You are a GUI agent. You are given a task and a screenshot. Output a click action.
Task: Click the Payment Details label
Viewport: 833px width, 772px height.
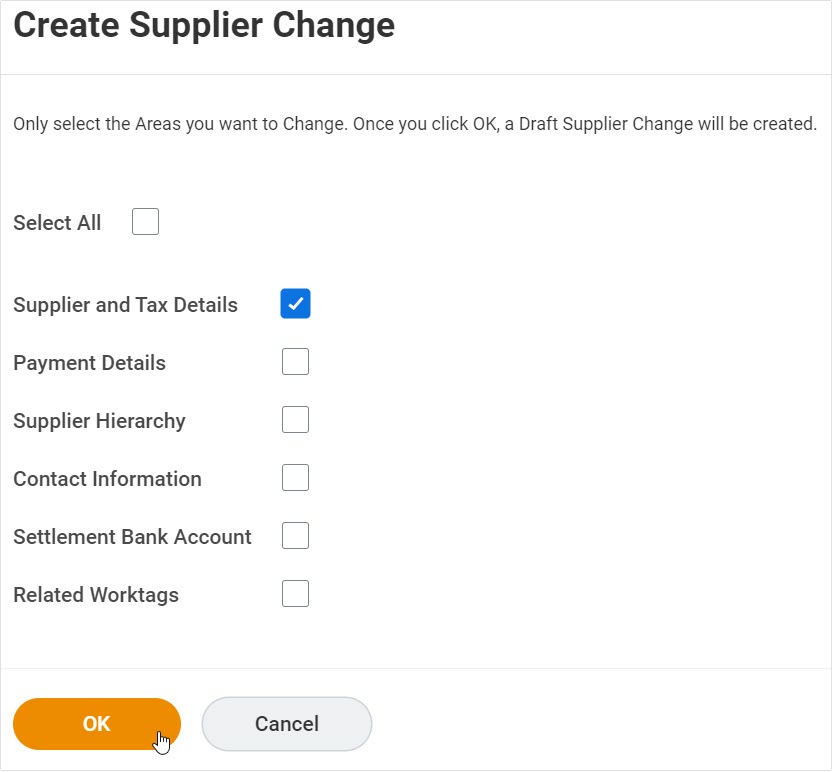[89, 362]
